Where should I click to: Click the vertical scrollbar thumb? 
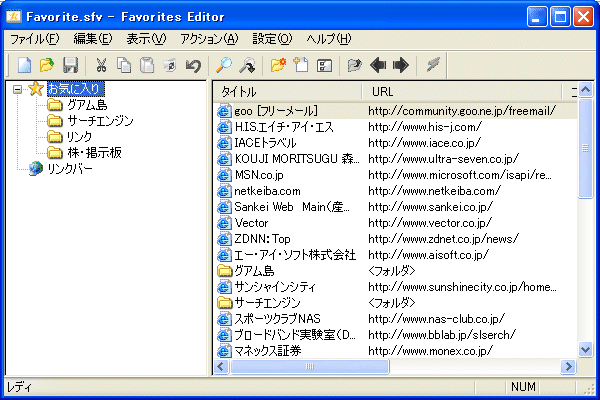coord(585,148)
